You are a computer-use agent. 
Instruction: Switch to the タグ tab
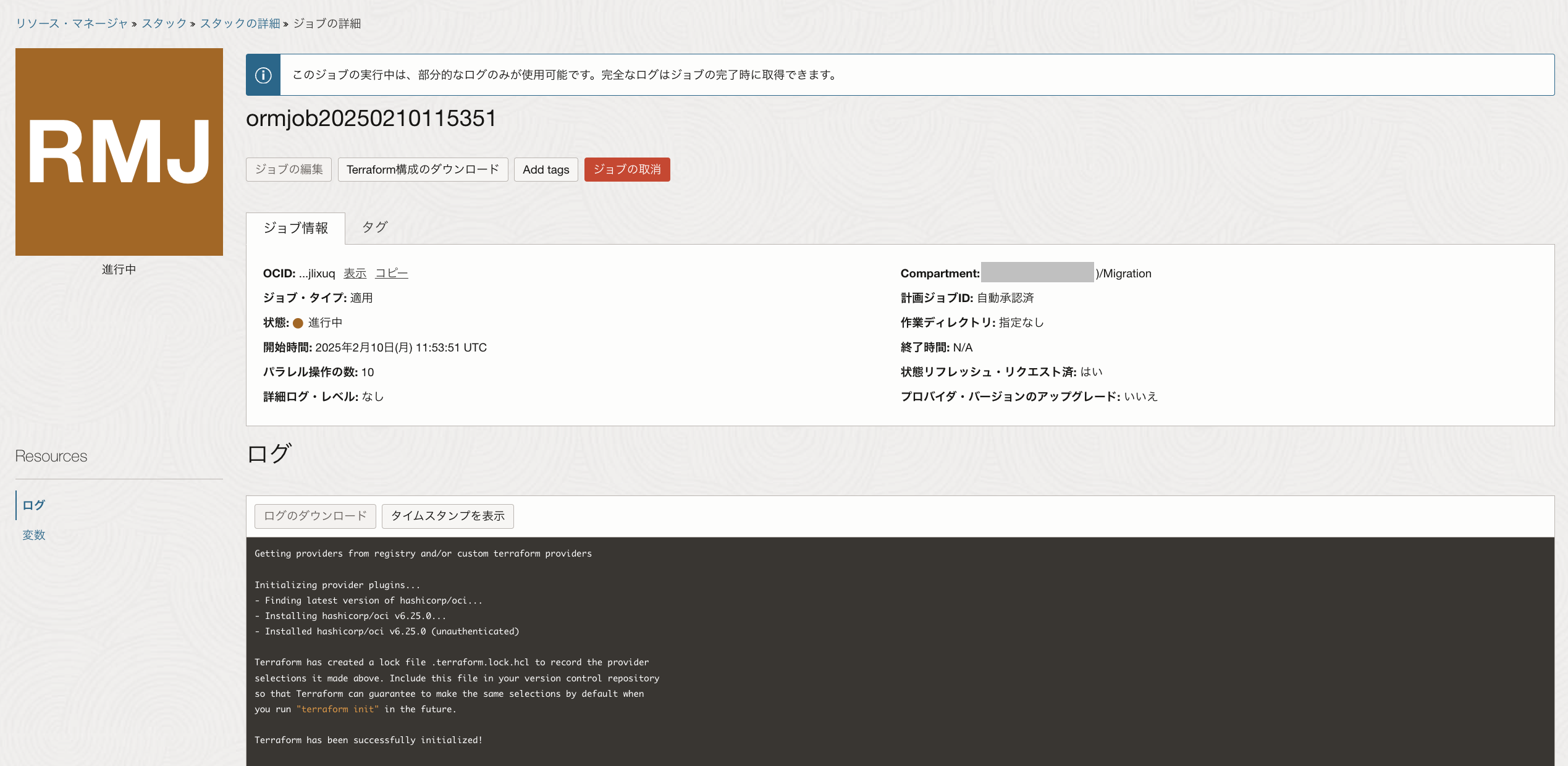point(374,227)
